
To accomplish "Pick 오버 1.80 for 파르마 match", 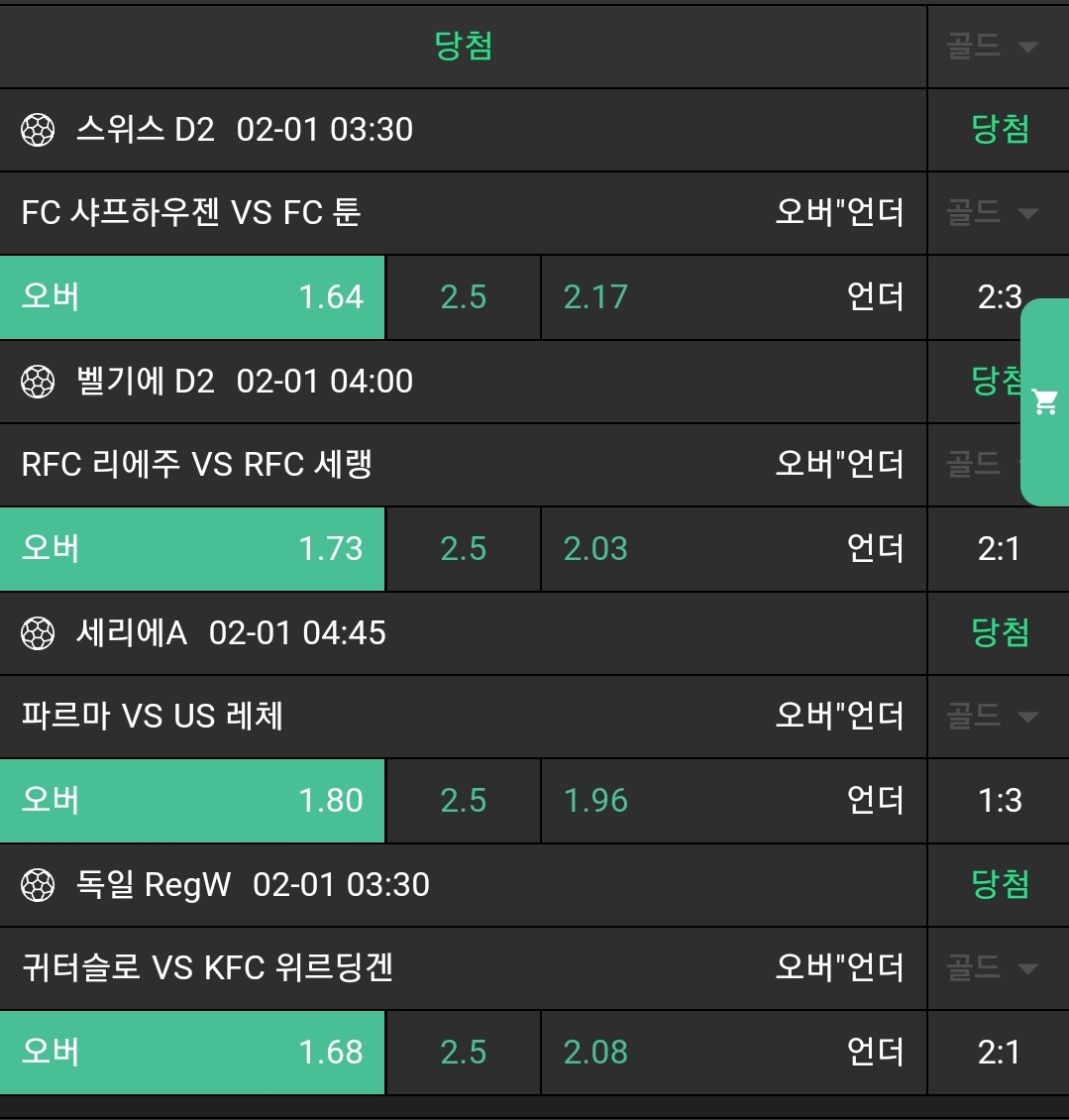I will [192, 801].
